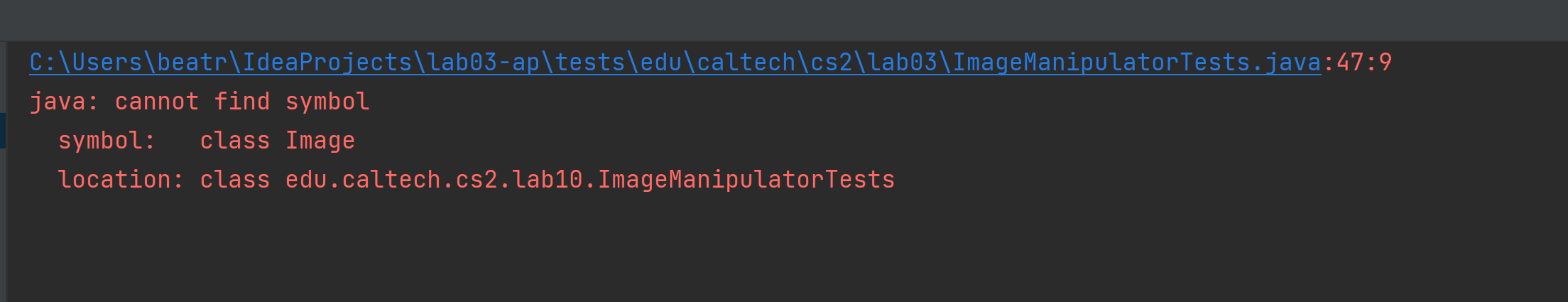Click the "symbol: class Image" line
The width and height of the screenshot is (1568, 302).
point(206,141)
